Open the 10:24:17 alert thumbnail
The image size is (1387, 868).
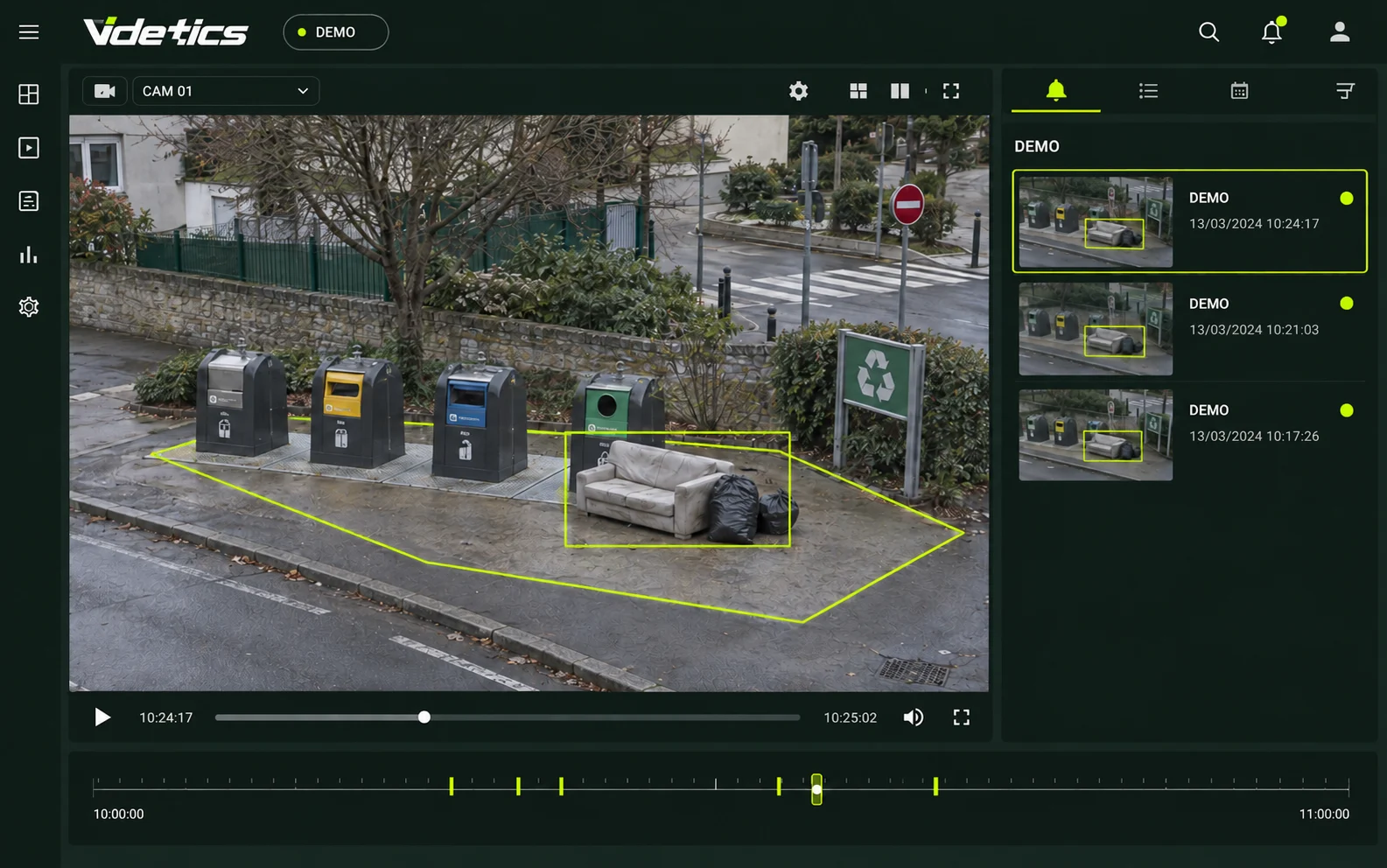tap(1096, 222)
